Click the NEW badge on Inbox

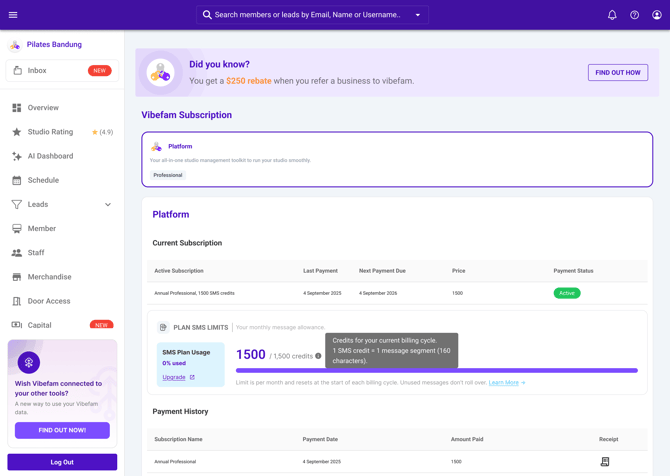point(100,71)
